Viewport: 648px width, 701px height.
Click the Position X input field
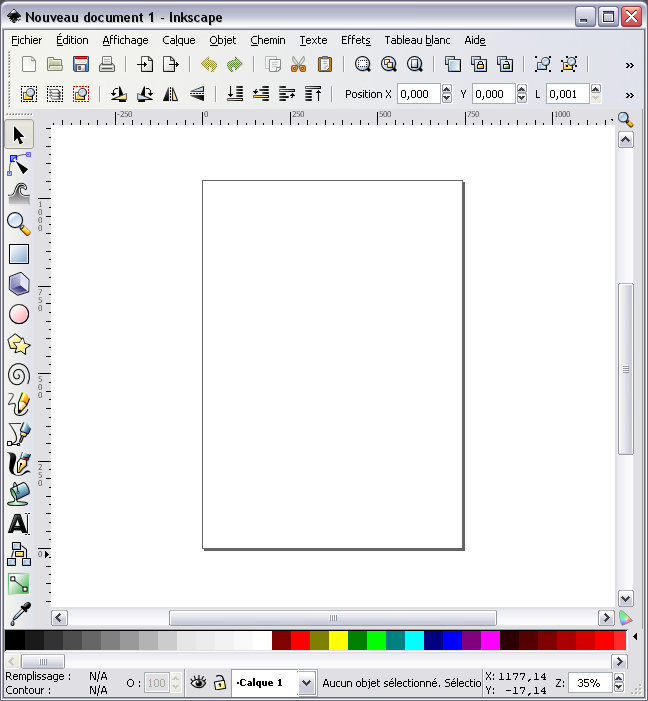pyautogui.click(x=419, y=94)
